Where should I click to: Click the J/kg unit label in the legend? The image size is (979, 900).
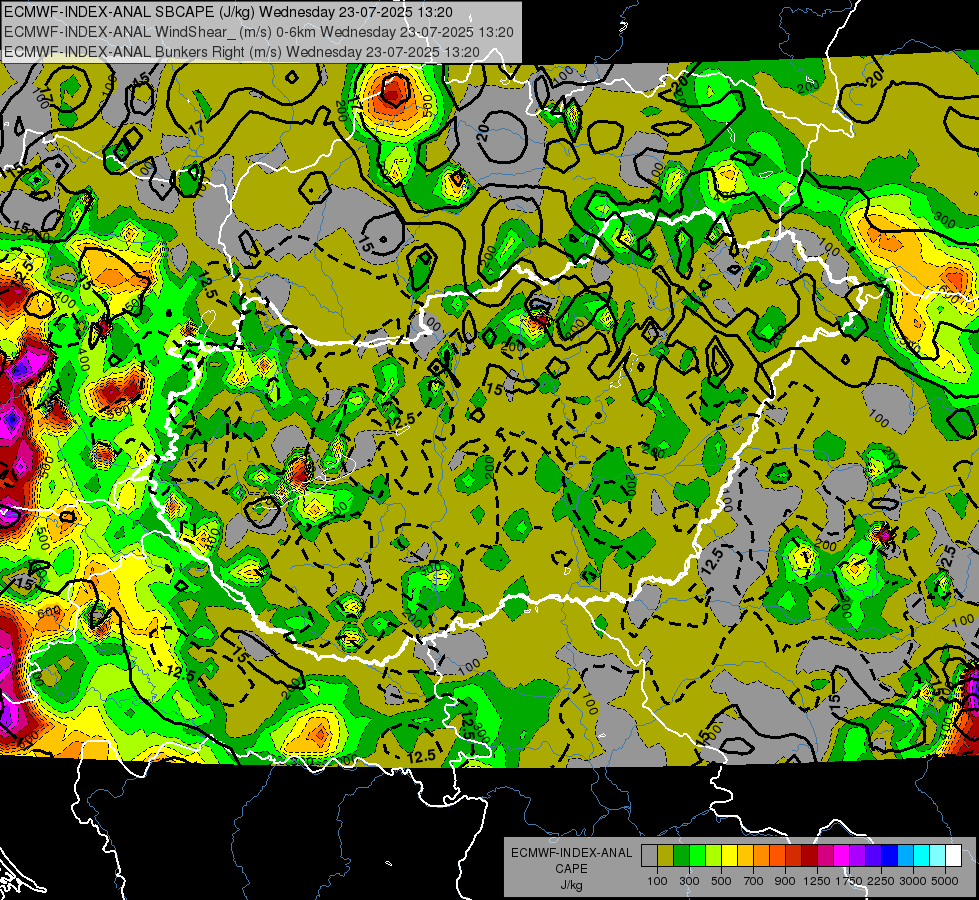(571, 885)
